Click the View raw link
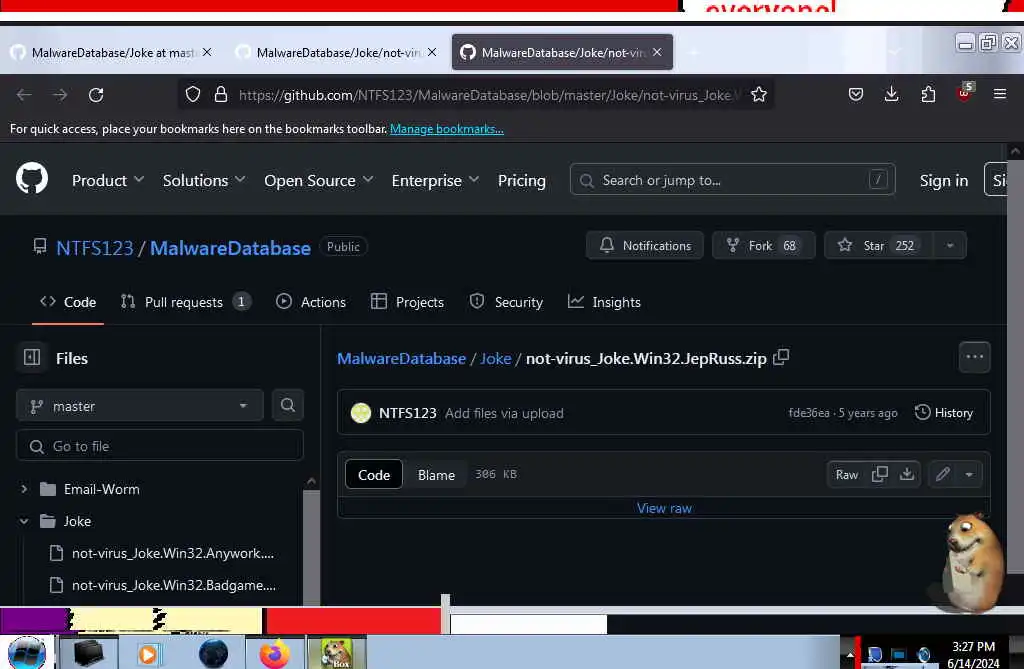Screen dimensions: 1024x669 664,508
